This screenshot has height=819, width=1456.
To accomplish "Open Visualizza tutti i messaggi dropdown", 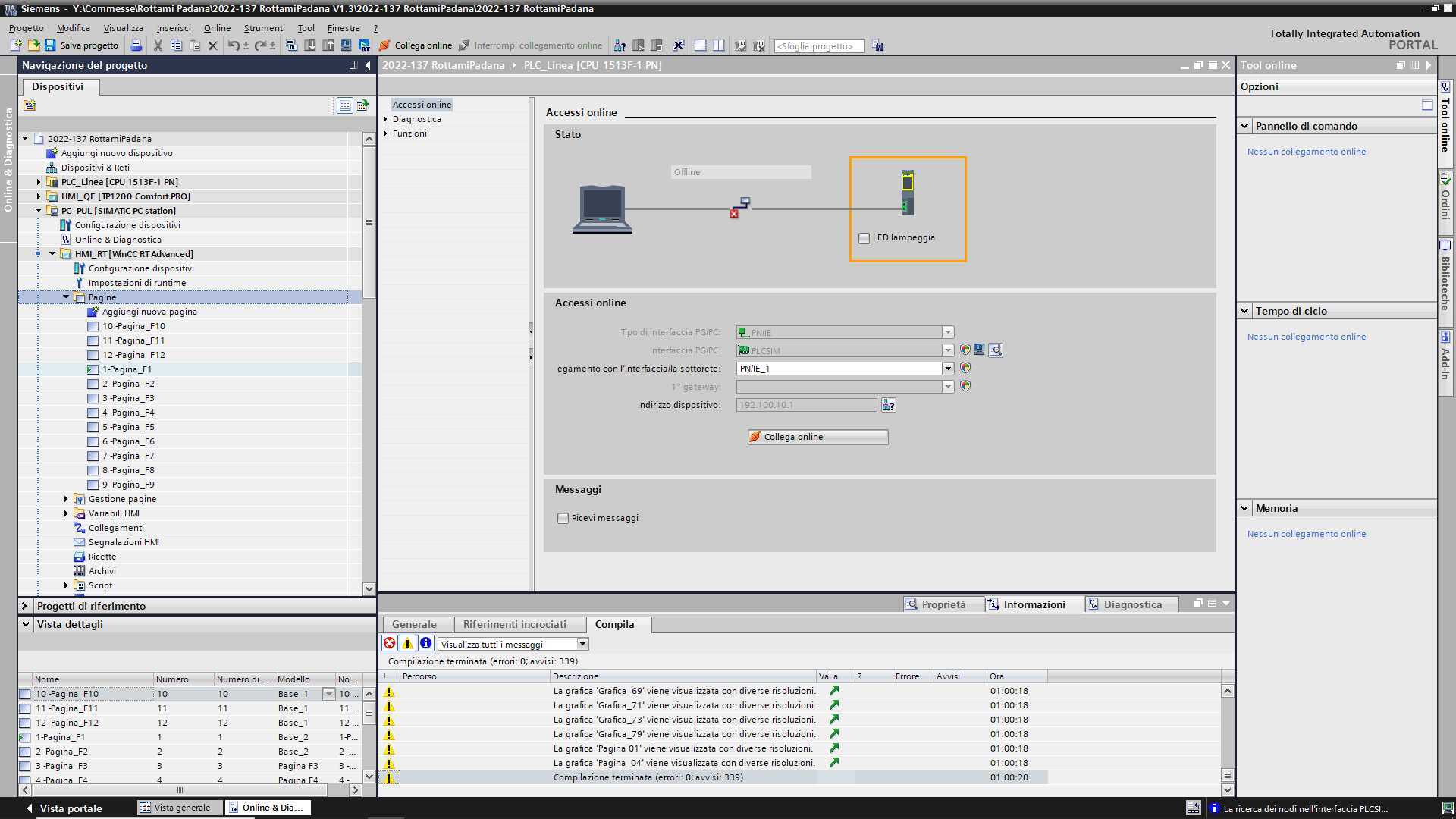I will pos(582,644).
